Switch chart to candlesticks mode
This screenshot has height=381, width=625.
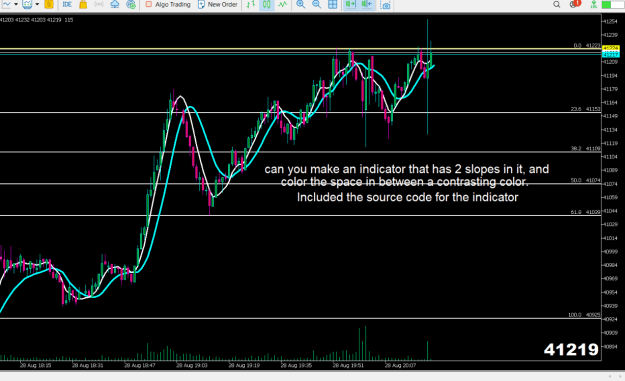click(x=266, y=4)
